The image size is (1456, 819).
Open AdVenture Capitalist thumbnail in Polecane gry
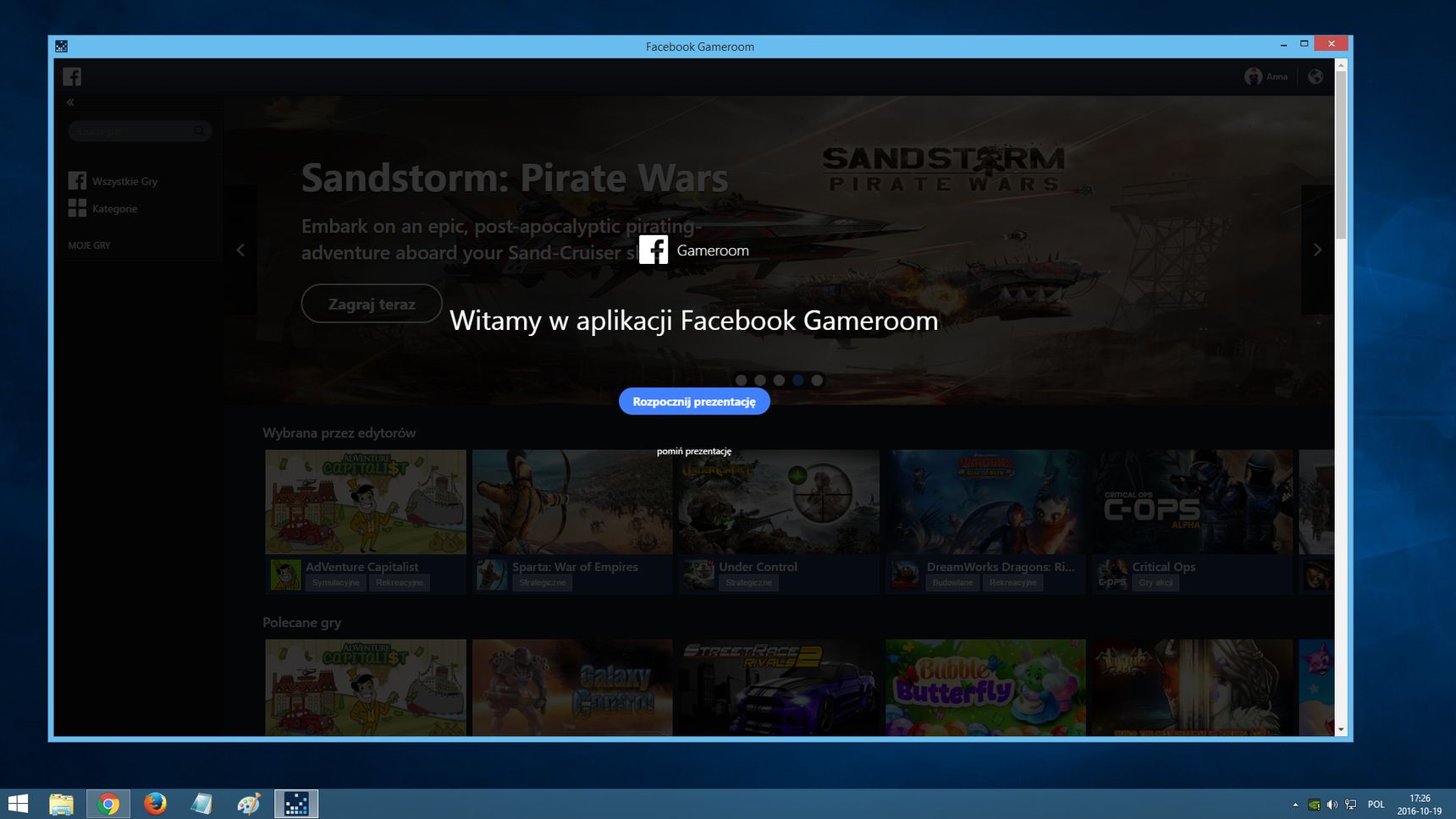[x=366, y=687]
